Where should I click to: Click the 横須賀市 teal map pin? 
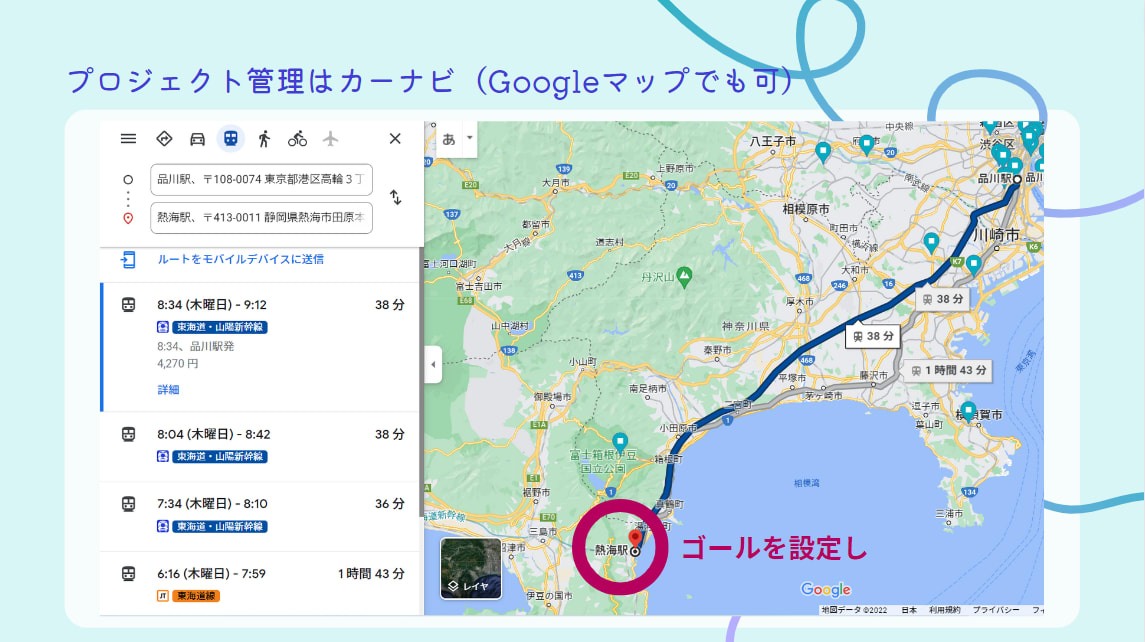pyautogui.click(x=968, y=412)
